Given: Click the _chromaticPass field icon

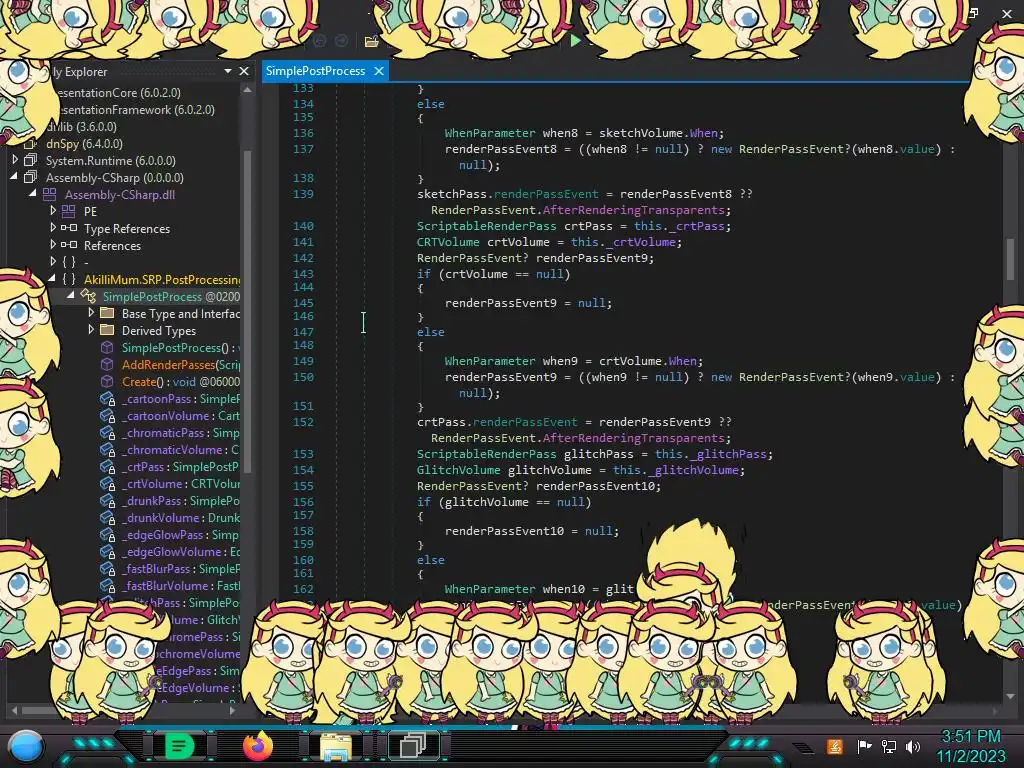Looking at the screenshot, I should (108, 432).
